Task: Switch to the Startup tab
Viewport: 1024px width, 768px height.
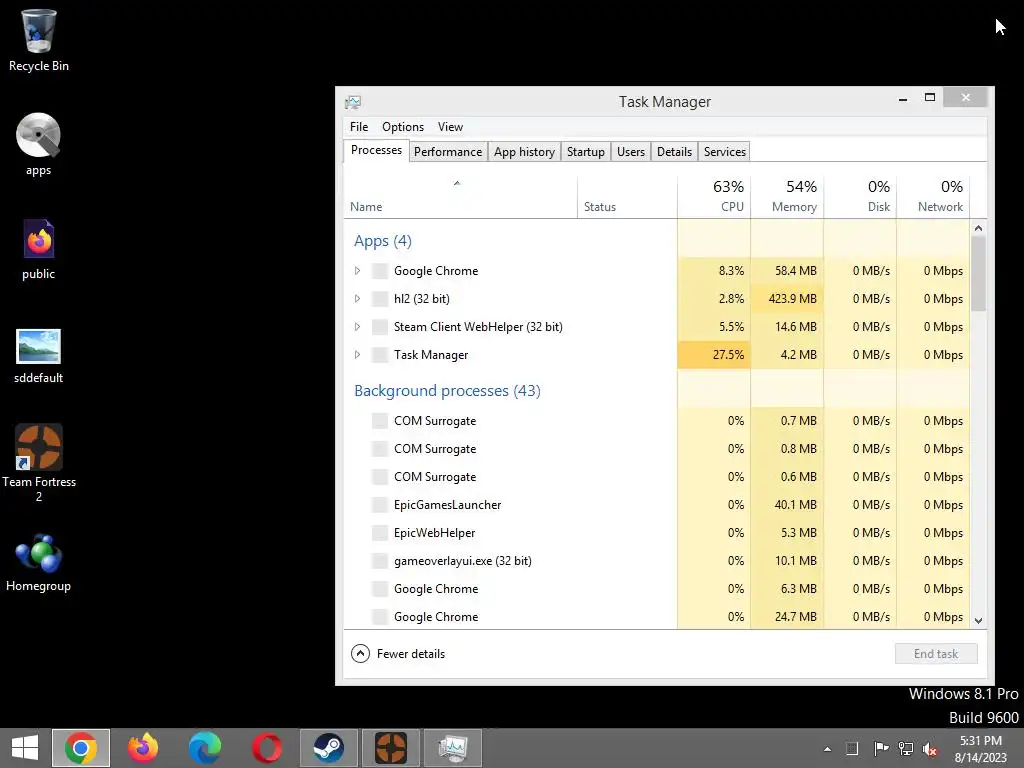Action: coord(586,152)
